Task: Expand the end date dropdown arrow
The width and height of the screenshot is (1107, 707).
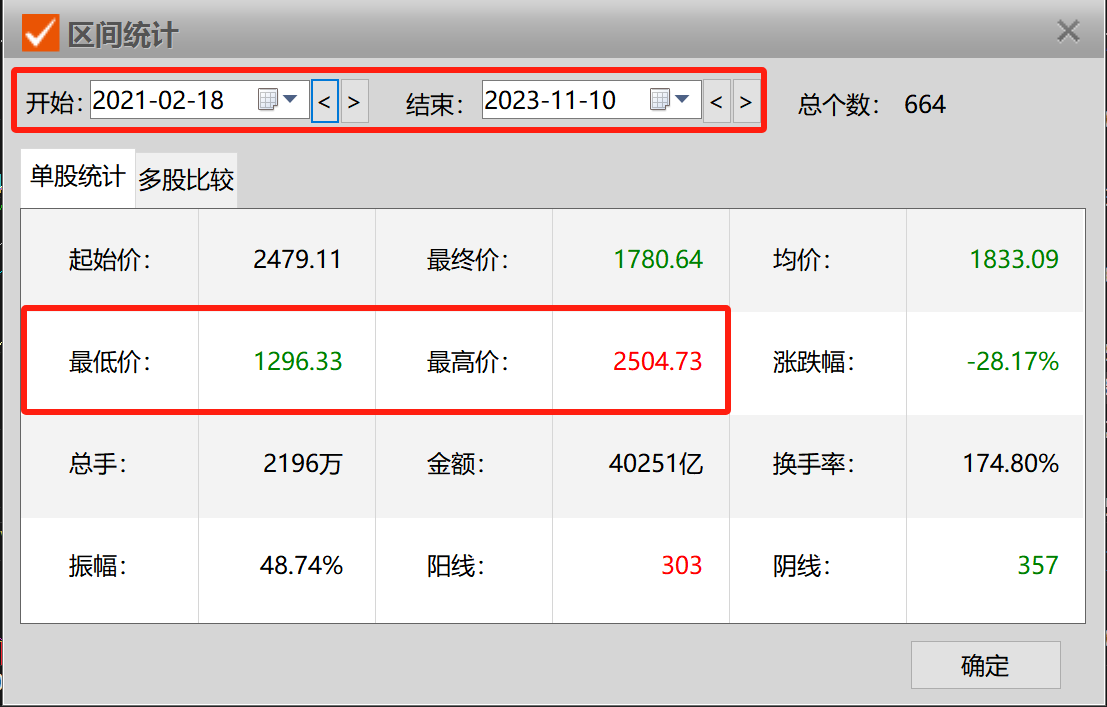Action: pos(682,99)
